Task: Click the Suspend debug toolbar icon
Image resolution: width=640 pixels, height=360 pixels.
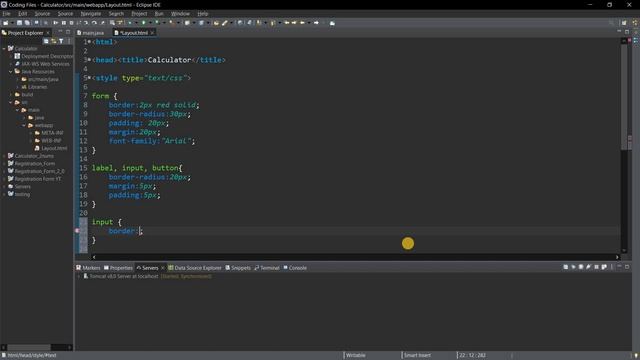Action: pyautogui.click(x=64, y=23)
